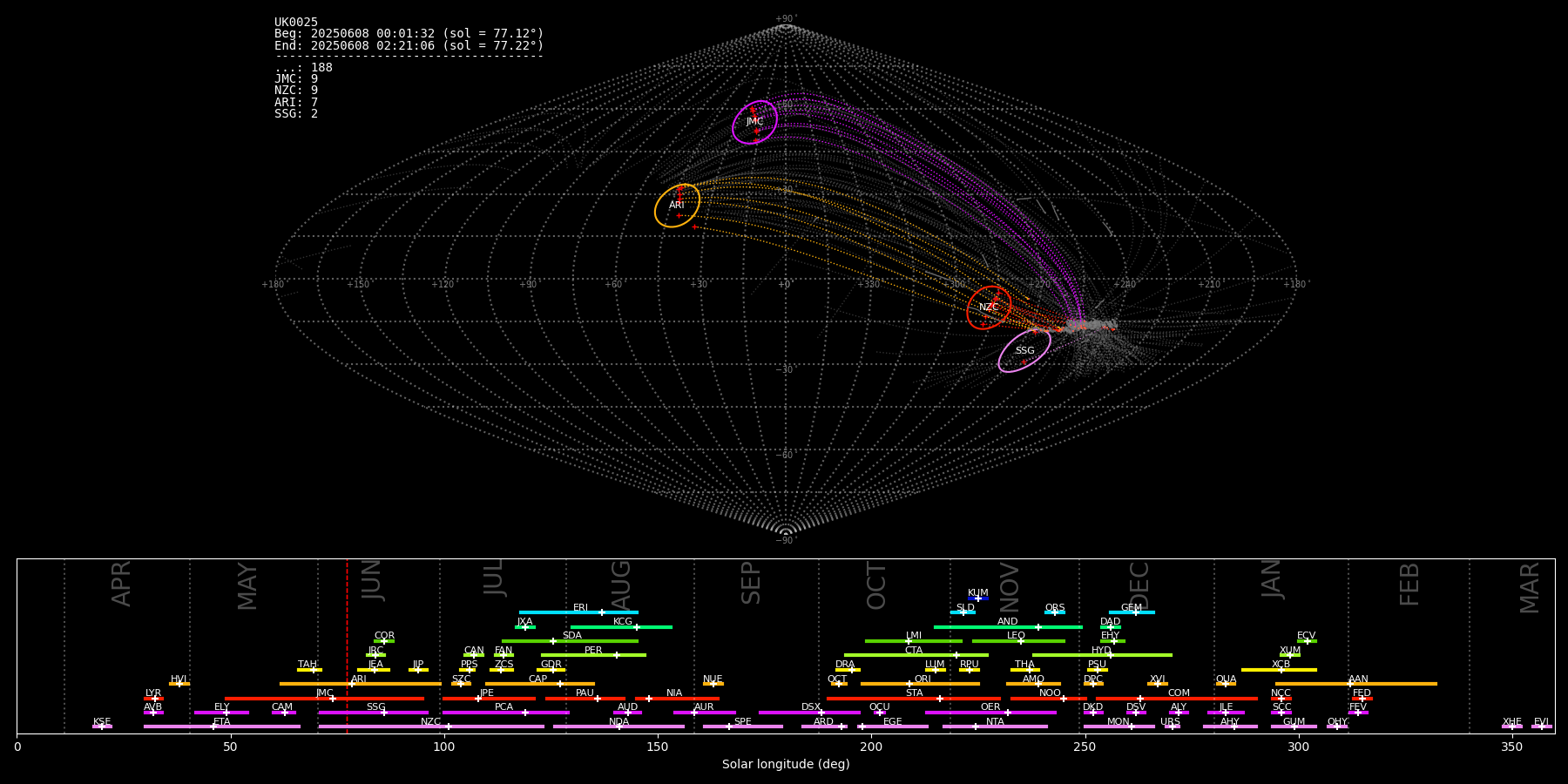Click the CTA shower bar in the timeline
Viewport: 1568px width, 784px height.
[916, 655]
